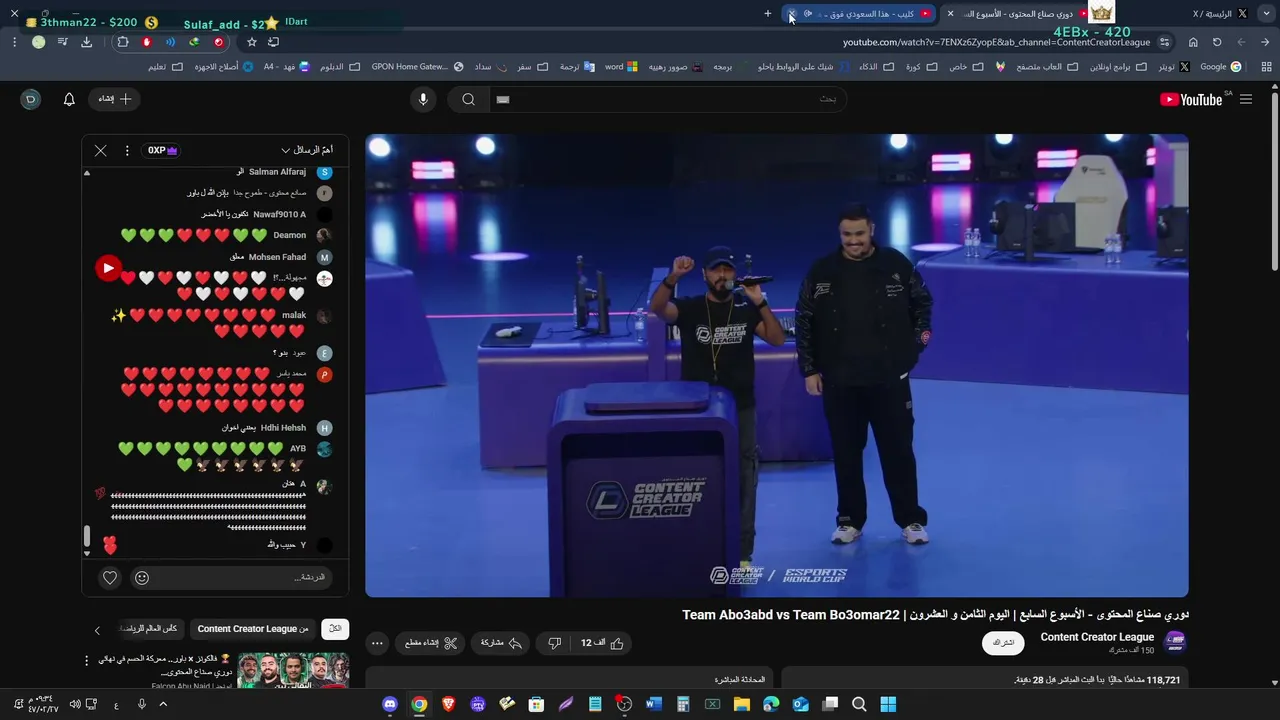This screenshot has height=720, width=1280.
Task: Open File Explorer from the taskbar
Action: (741, 704)
